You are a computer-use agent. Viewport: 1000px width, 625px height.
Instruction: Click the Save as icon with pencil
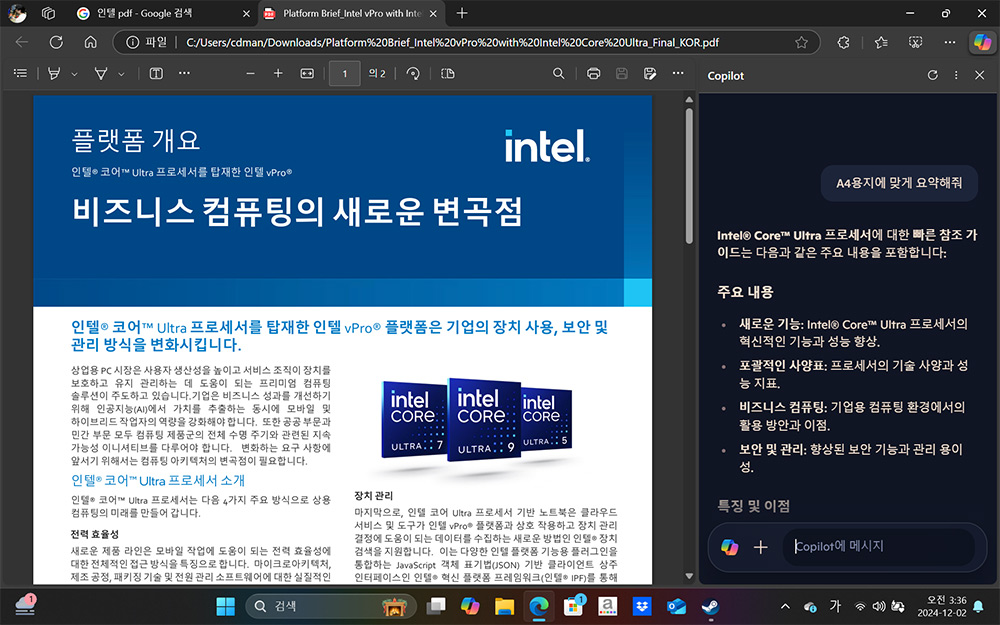pyautogui.click(x=650, y=73)
